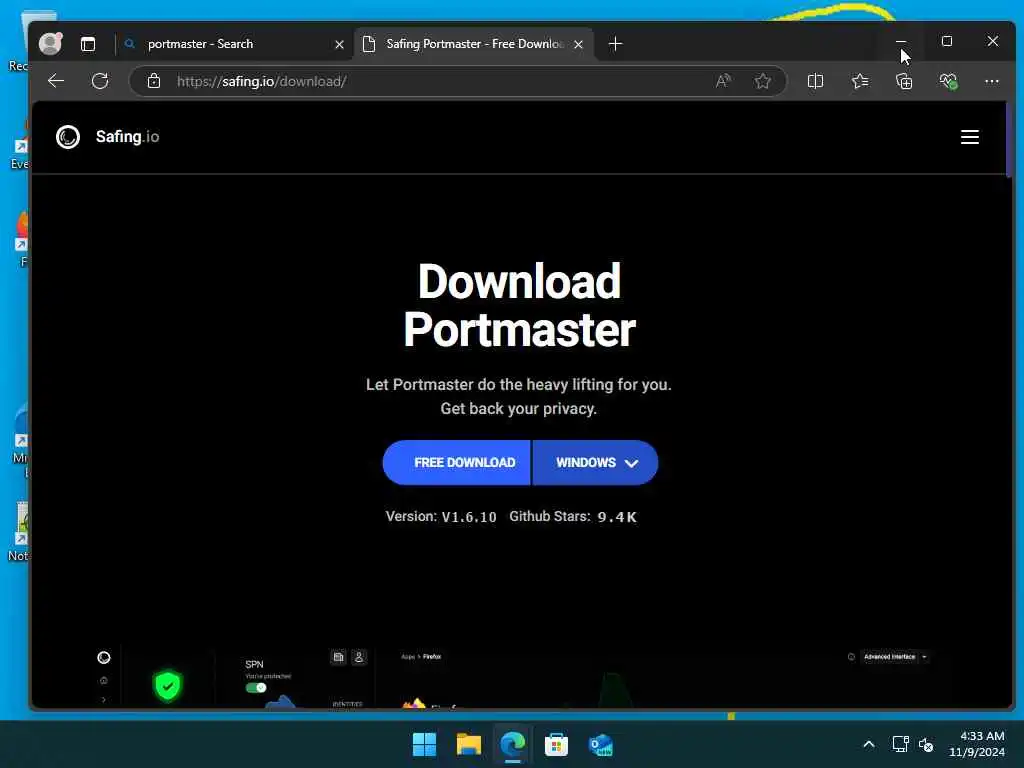Image resolution: width=1024 pixels, height=768 pixels.
Task: Go to Safing.io home link
Action: (127, 136)
